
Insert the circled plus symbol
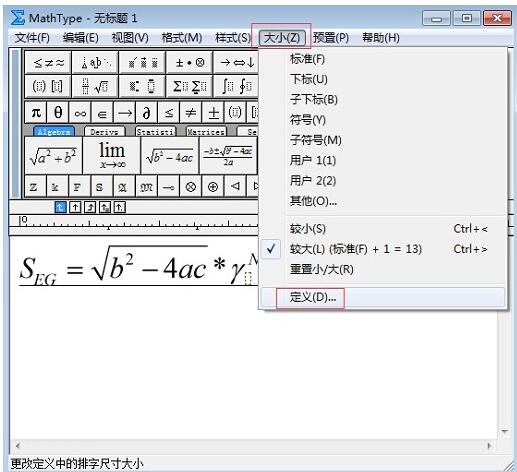tap(213, 187)
